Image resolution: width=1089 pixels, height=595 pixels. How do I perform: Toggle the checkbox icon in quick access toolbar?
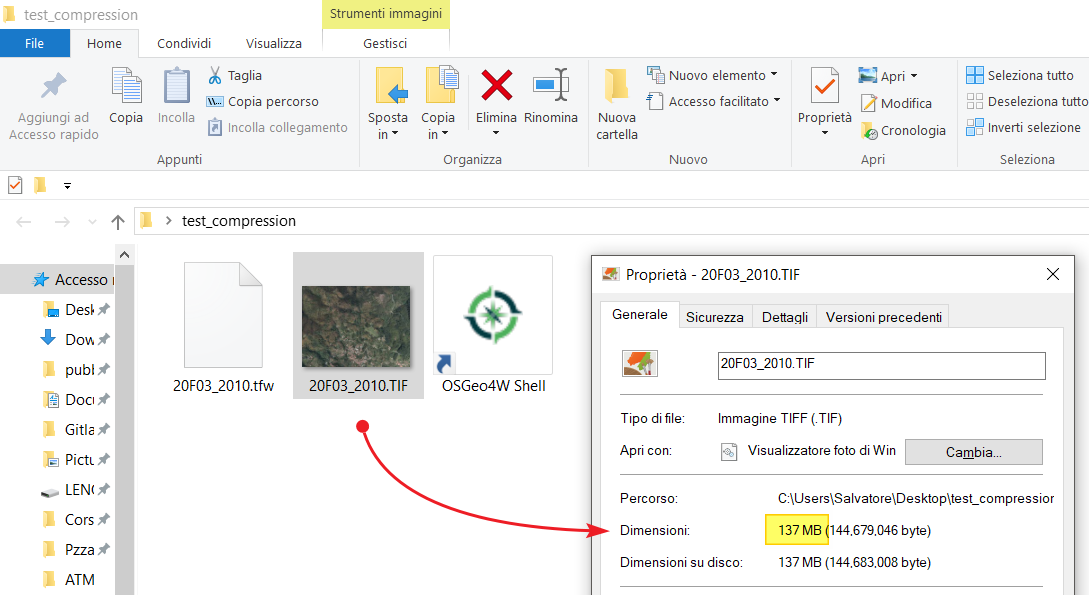tap(15, 185)
